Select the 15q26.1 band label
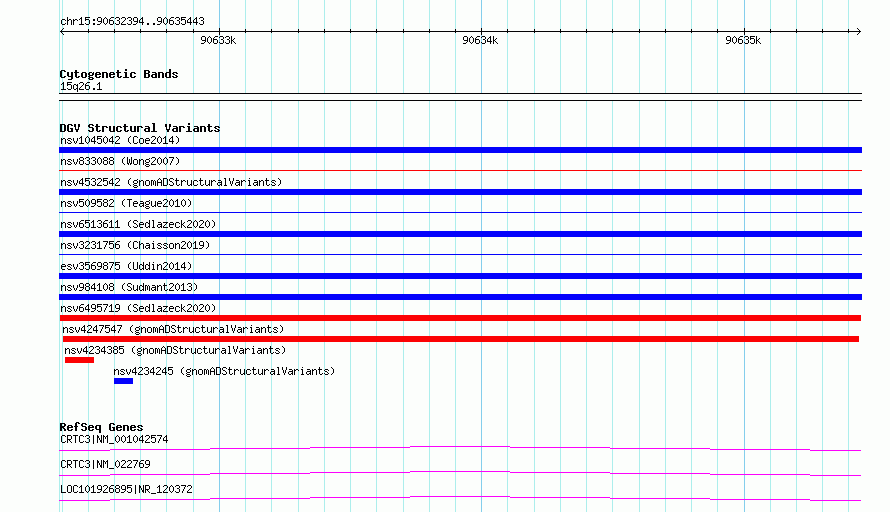This screenshot has width=890, height=512. coord(81,86)
